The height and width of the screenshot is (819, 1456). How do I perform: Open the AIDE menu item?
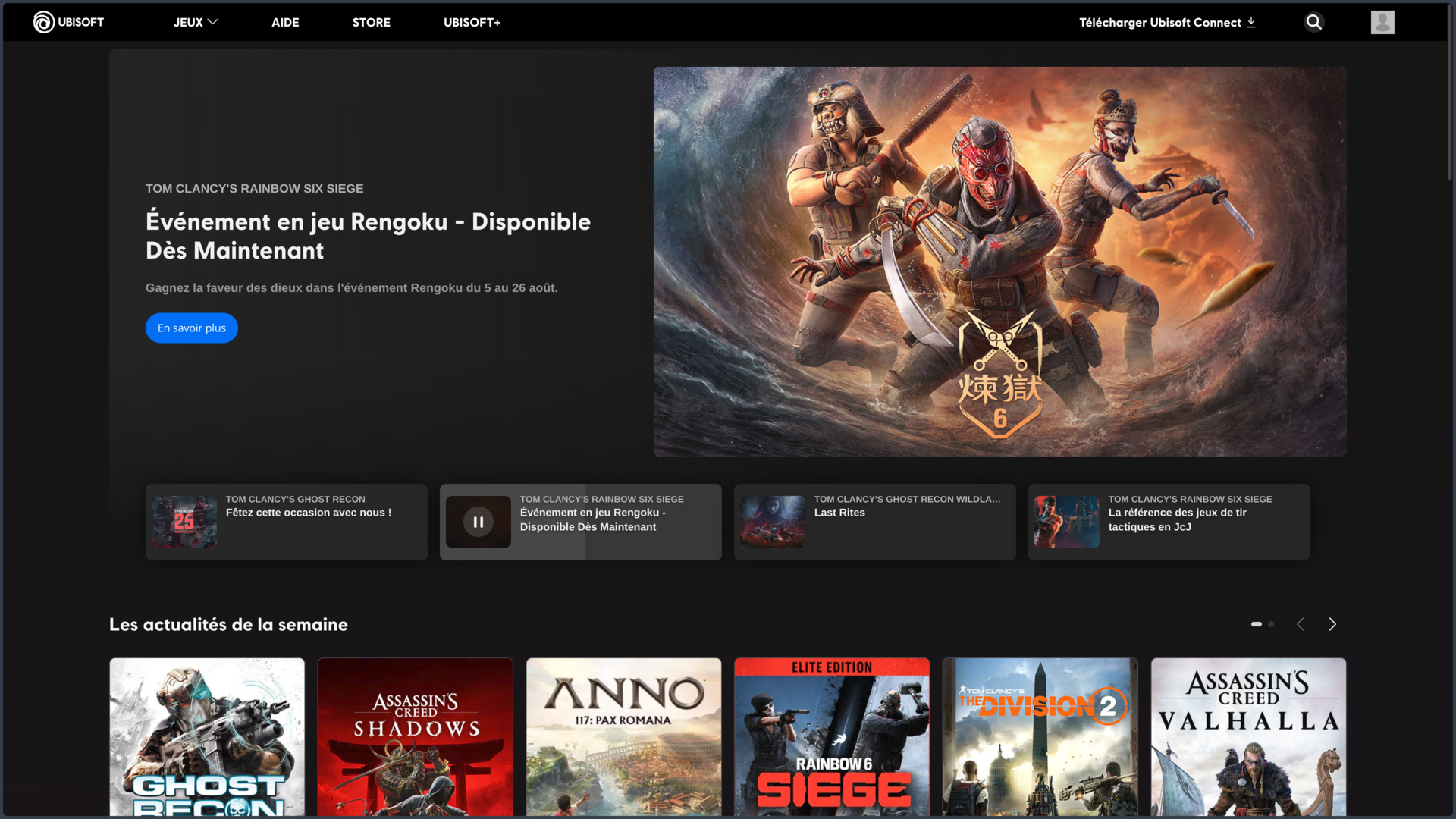tap(285, 22)
